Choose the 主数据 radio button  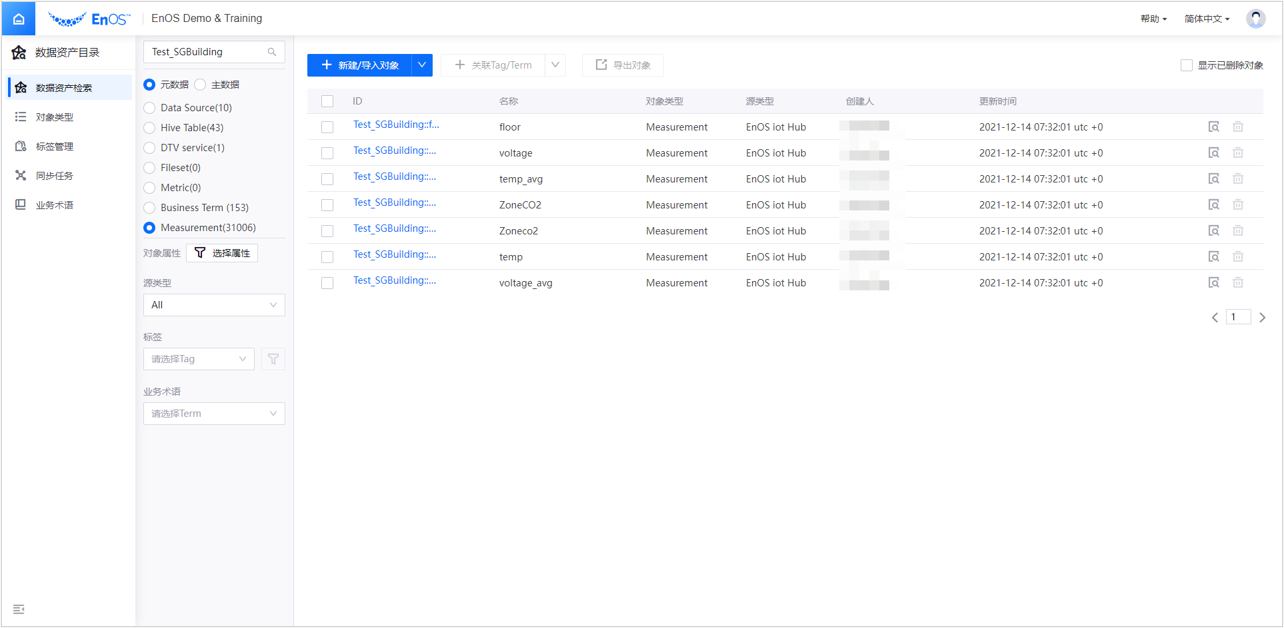pos(201,85)
